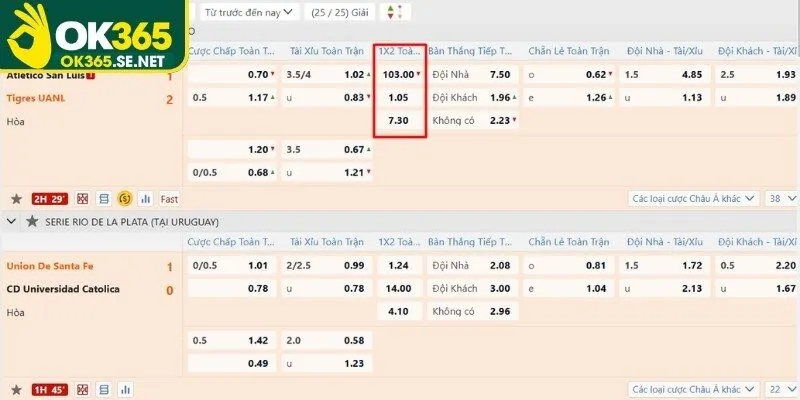Select handicap 0.5 odds 1.42
The image size is (800, 400).
tap(232, 340)
